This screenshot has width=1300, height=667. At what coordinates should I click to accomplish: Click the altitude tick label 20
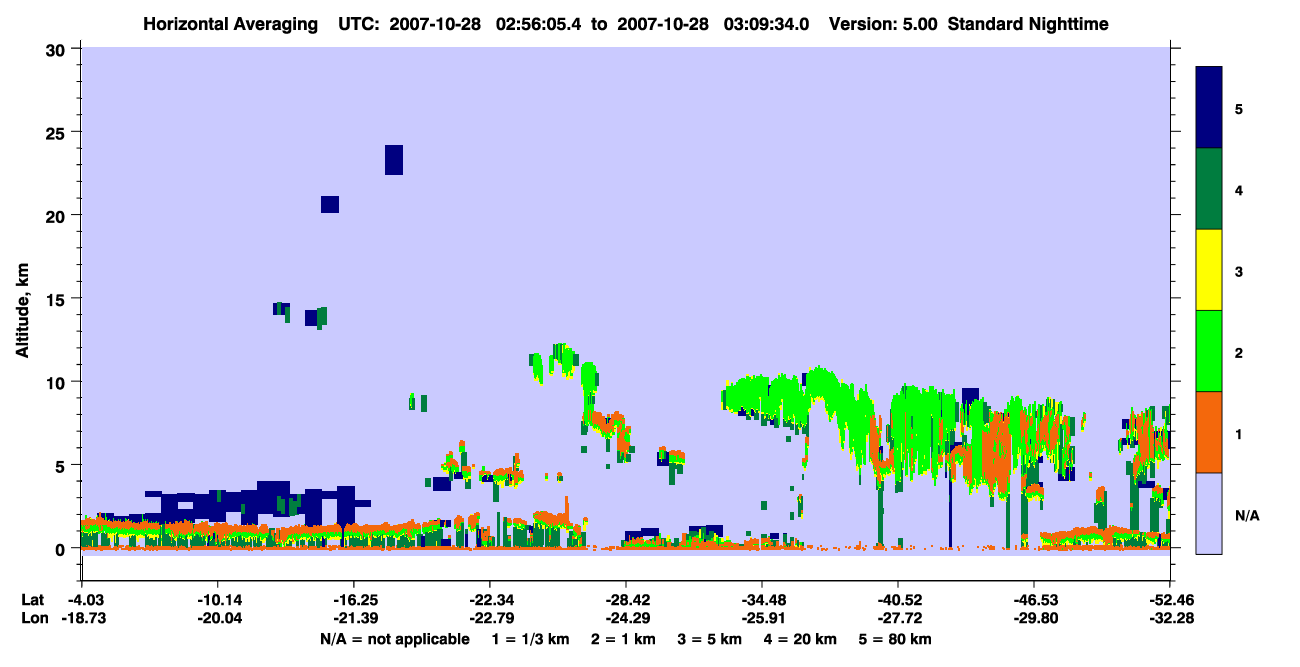click(x=58, y=215)
